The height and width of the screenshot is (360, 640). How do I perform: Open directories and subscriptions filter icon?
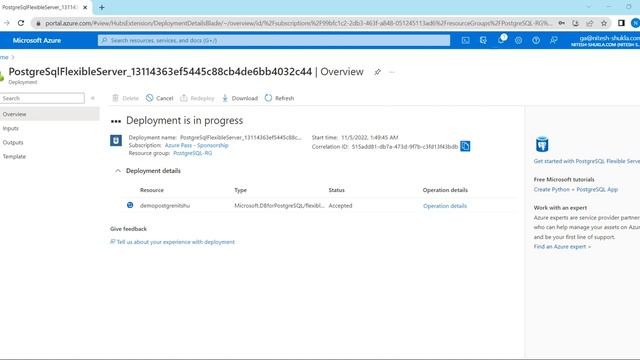point(483,40)
